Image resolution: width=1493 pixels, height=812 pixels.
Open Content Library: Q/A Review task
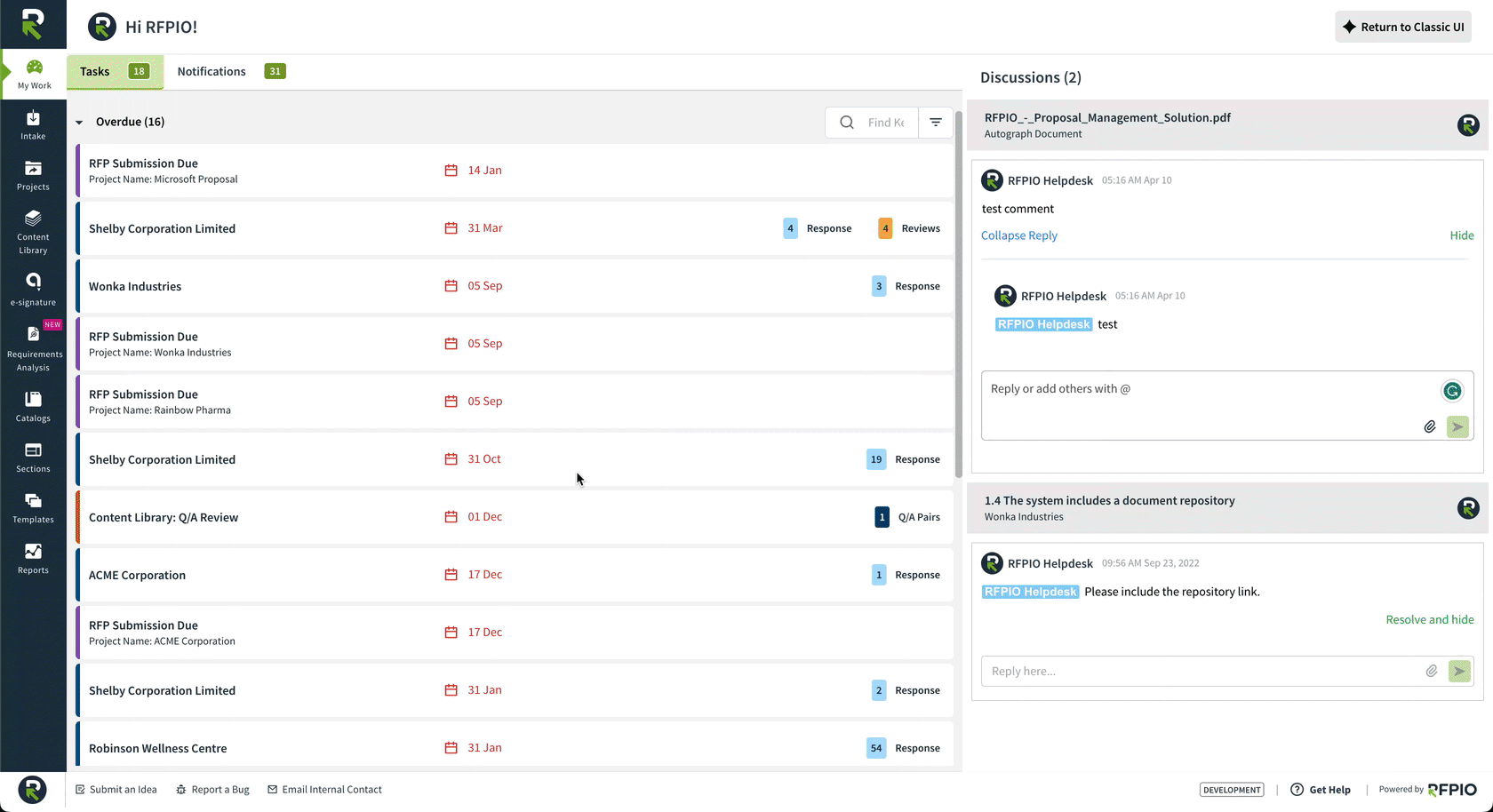pyautogui.click(x=515, y=517)
